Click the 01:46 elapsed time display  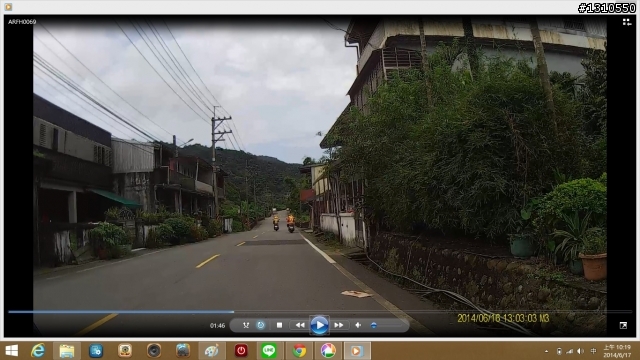pyautogui.click(x=217, y=326)
